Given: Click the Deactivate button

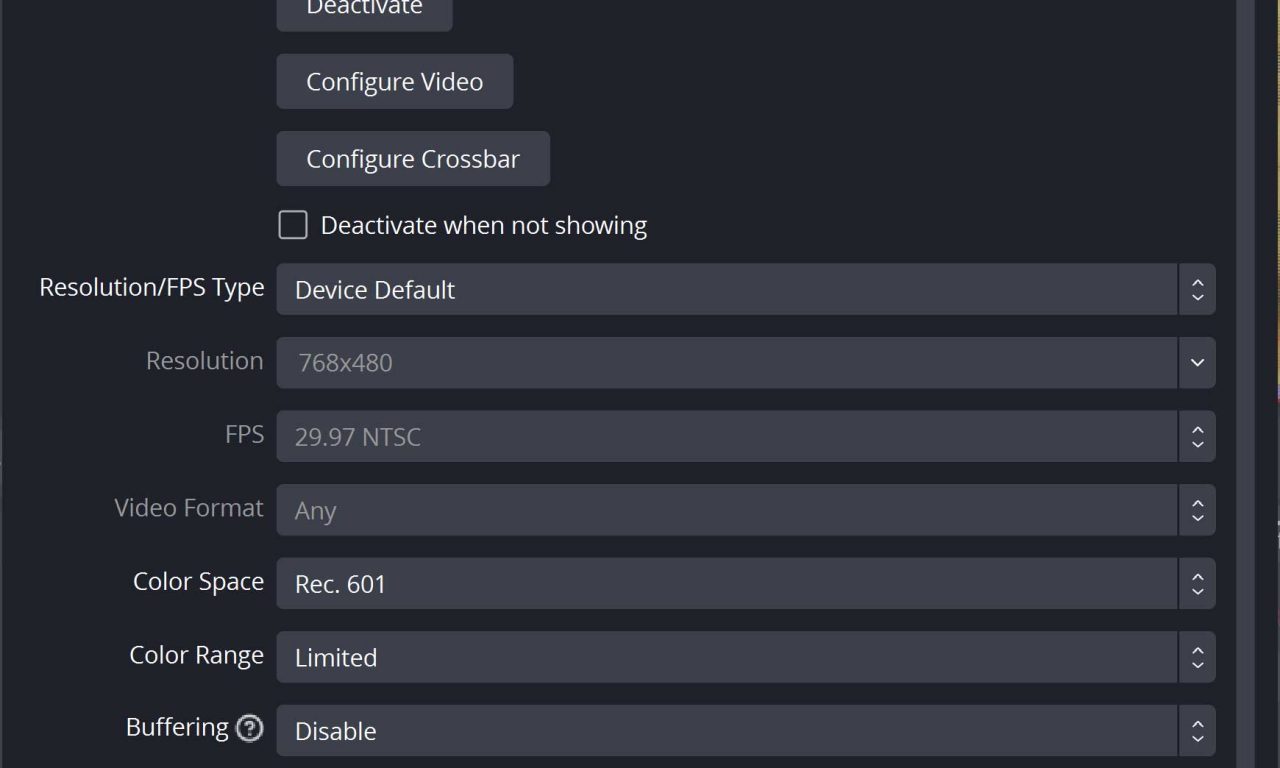Looking at the screenshot, I should [x=364, y=10].
